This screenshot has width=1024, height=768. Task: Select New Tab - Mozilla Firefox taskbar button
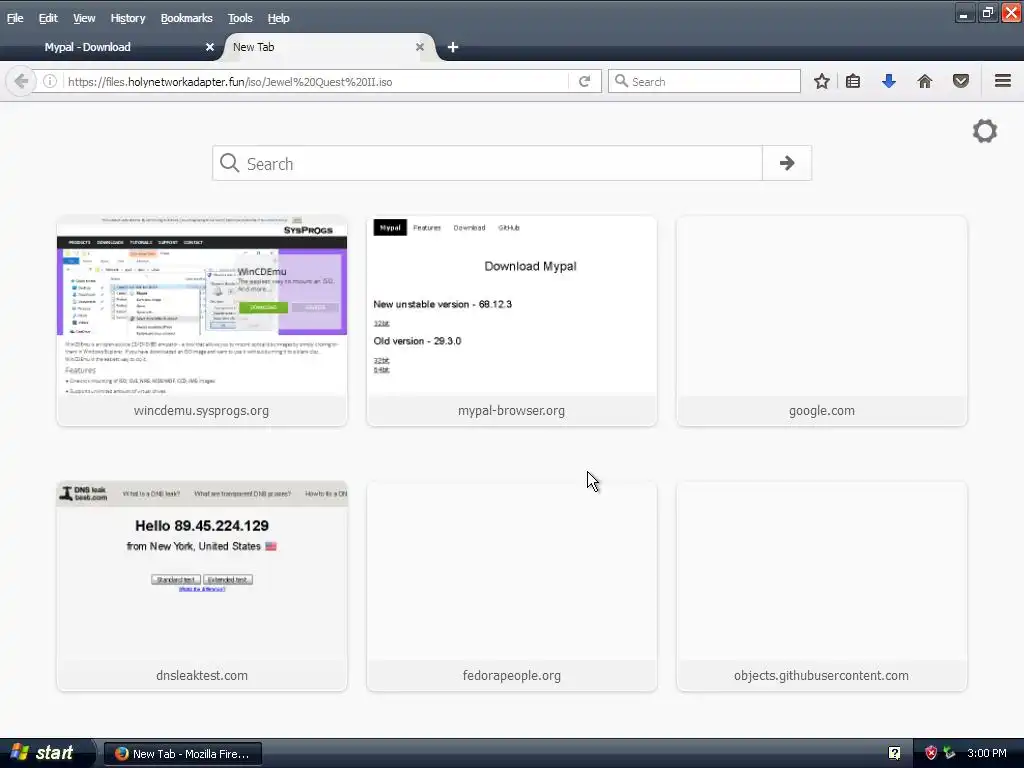point(183,754)
